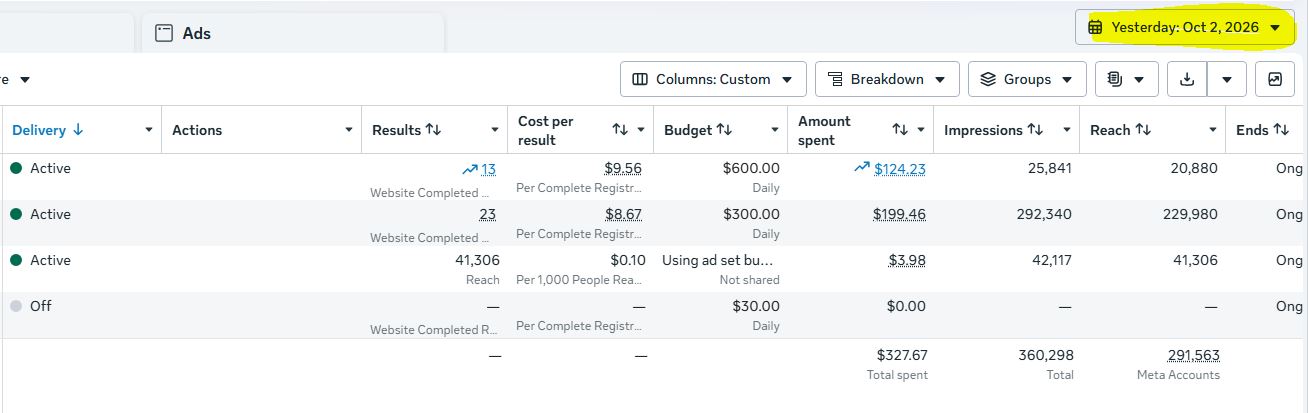
Task: Open the Results column options arrow
Action: click(495, 130)
